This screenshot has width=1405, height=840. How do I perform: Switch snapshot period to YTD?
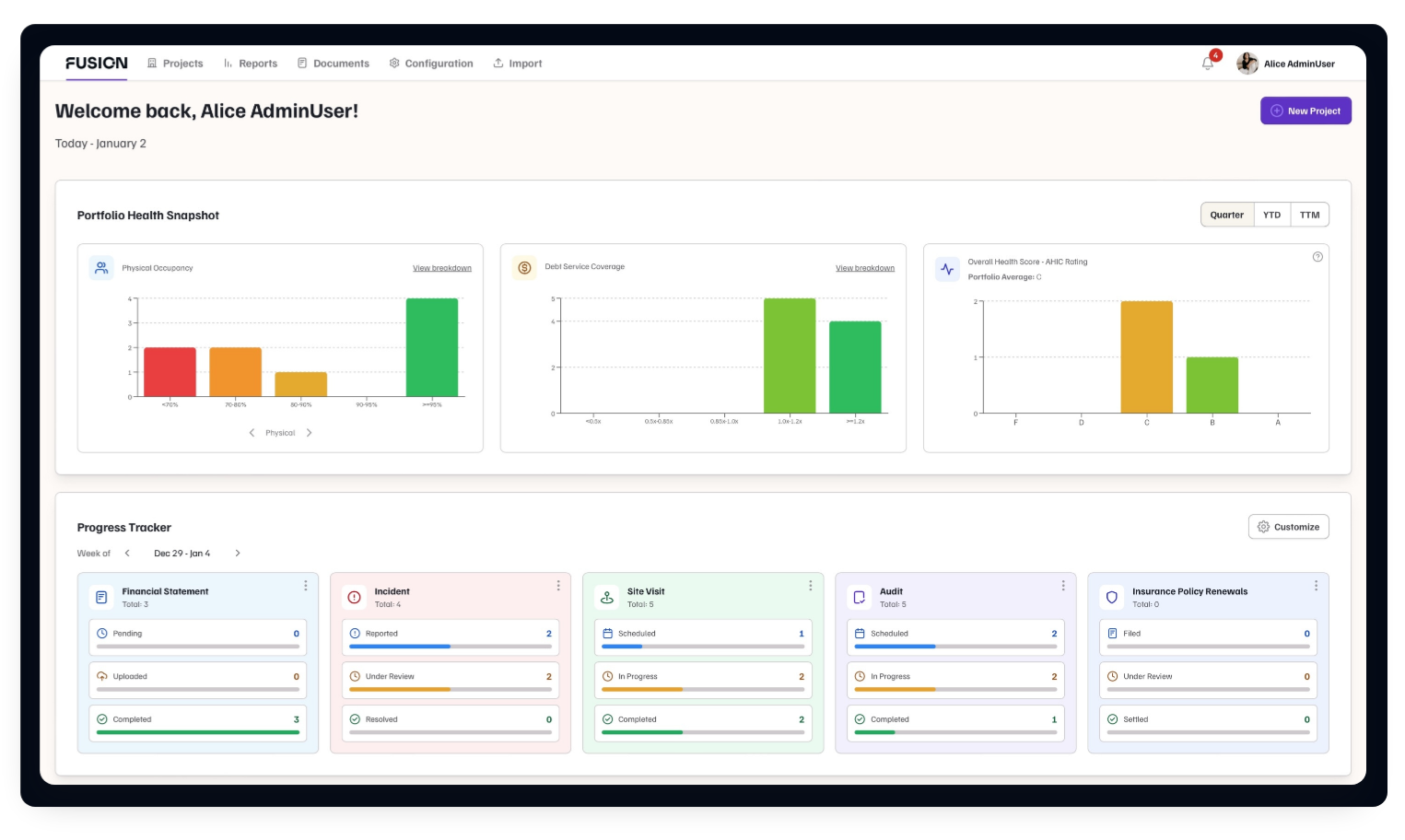coord(1271,215)
